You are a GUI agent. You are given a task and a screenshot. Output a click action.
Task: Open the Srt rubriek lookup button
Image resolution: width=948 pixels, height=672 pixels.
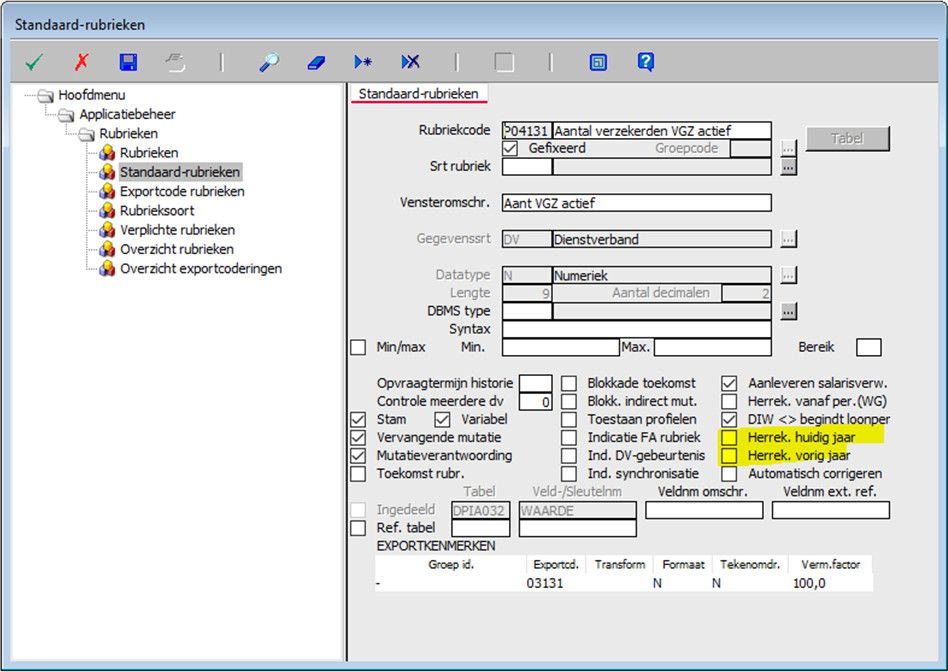click(789, 166)
